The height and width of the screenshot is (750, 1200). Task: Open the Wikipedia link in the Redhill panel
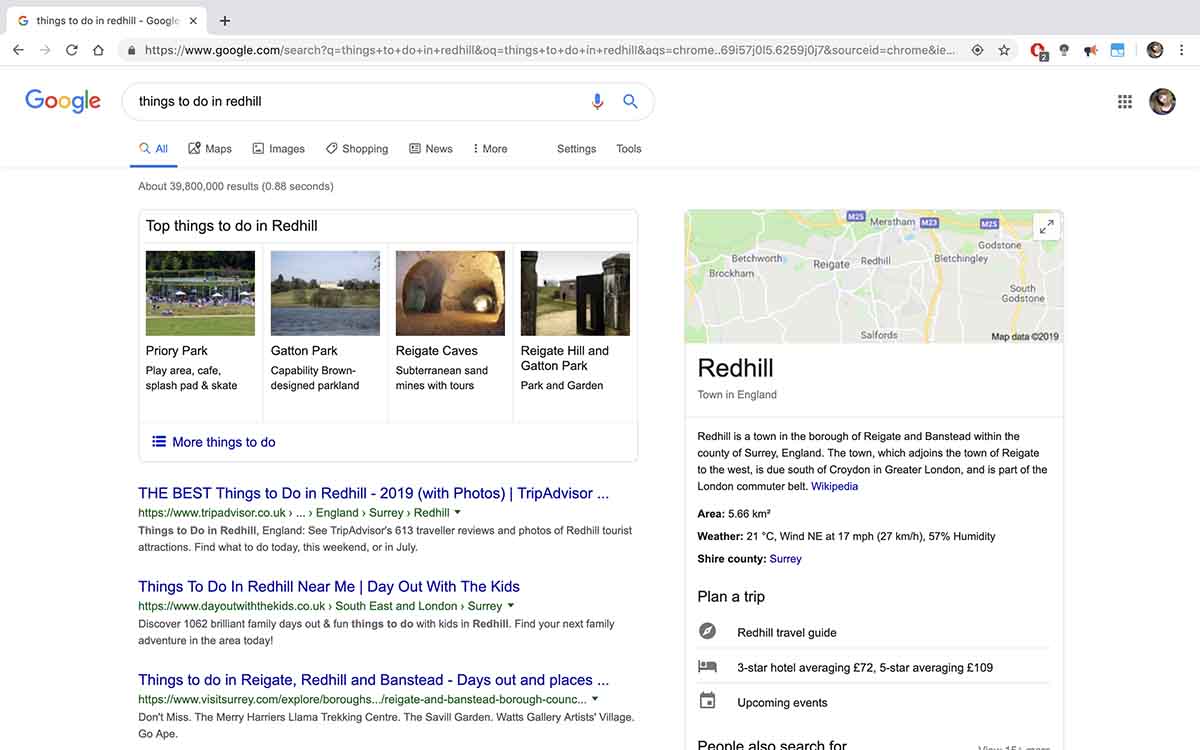point(834,486)
